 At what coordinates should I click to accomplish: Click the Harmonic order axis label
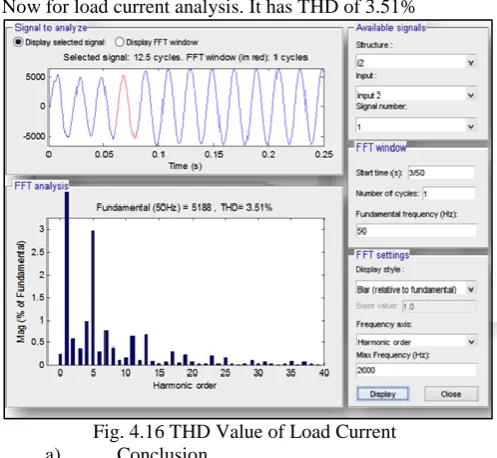pos(185,386)
